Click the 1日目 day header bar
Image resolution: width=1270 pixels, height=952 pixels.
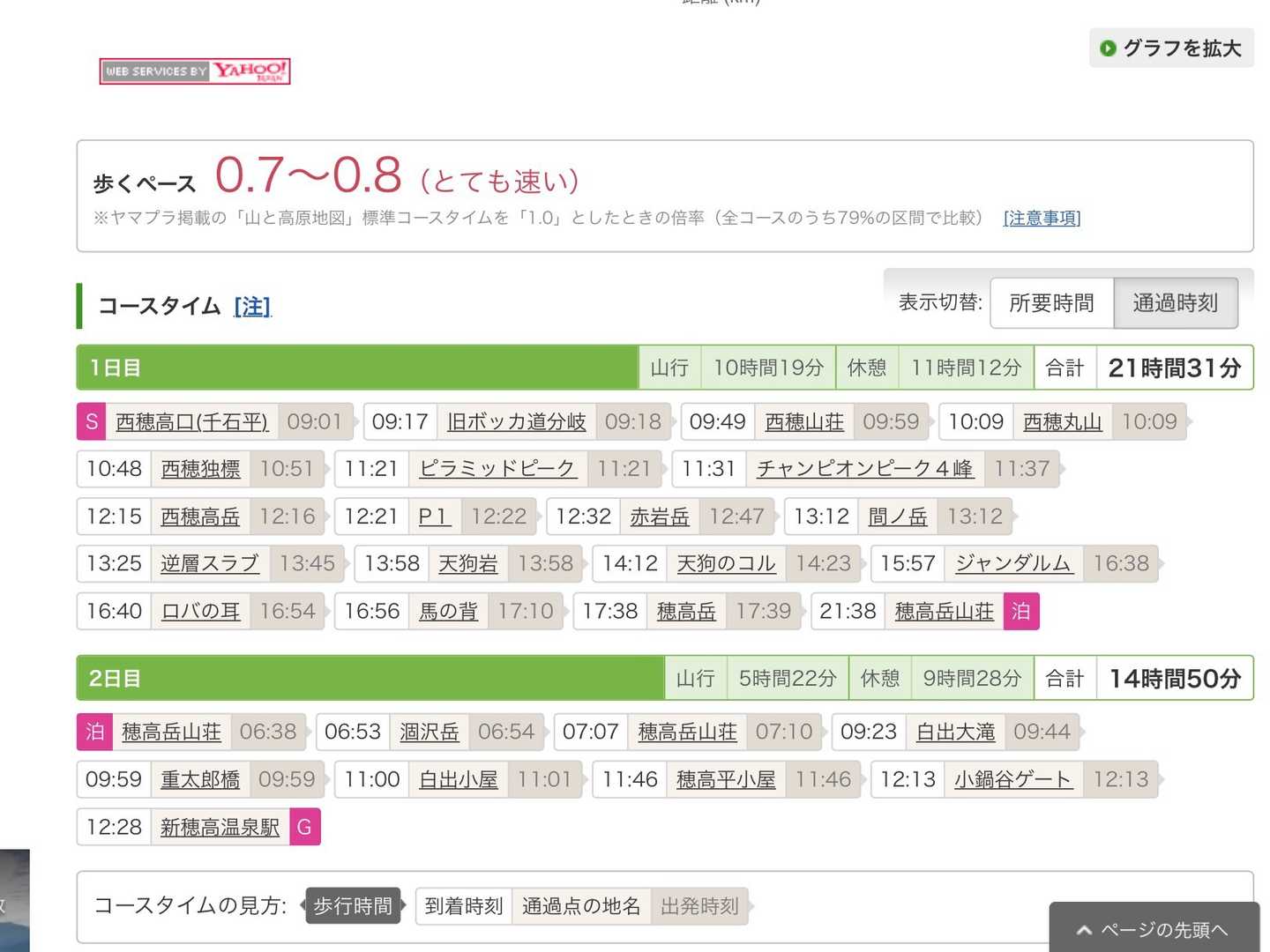coord(357,368)
